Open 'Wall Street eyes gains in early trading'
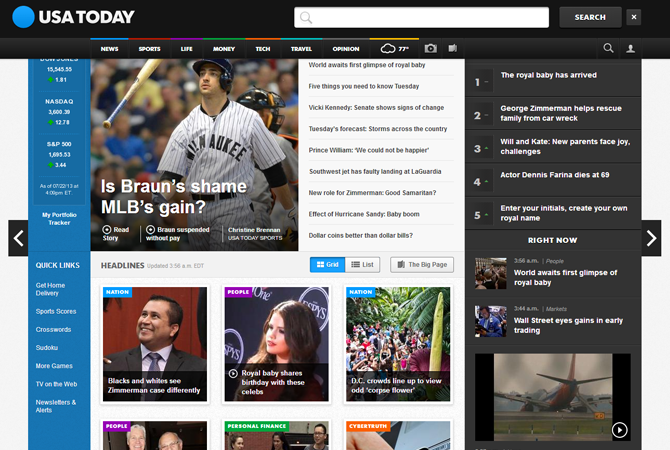 click(568, 325)
